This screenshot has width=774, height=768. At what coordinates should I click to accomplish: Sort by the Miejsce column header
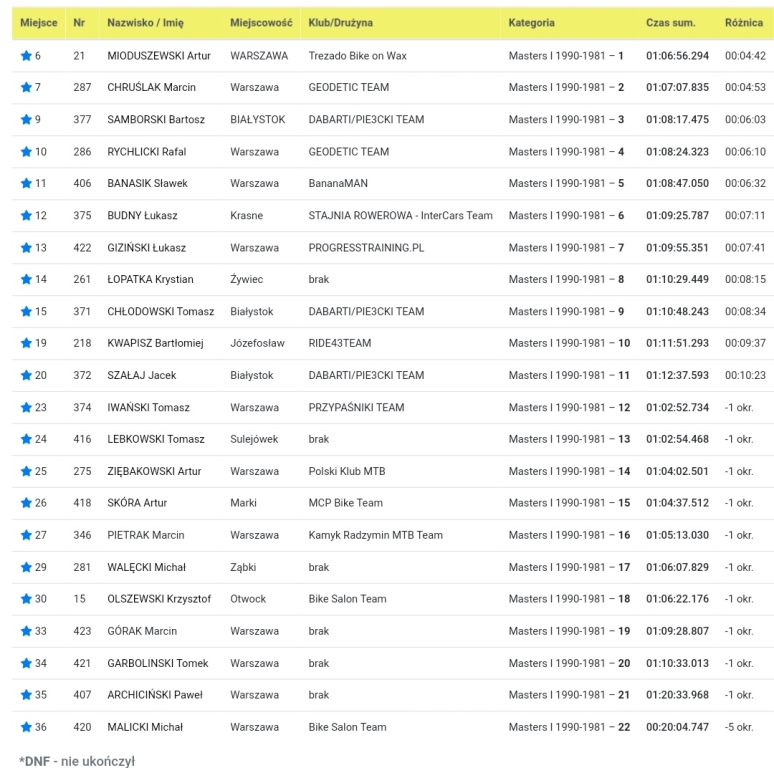pos(39,23)
